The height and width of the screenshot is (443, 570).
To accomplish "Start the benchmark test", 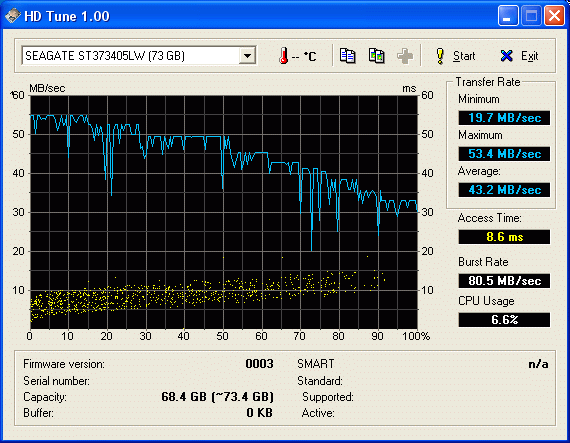I will coord(455,56).
